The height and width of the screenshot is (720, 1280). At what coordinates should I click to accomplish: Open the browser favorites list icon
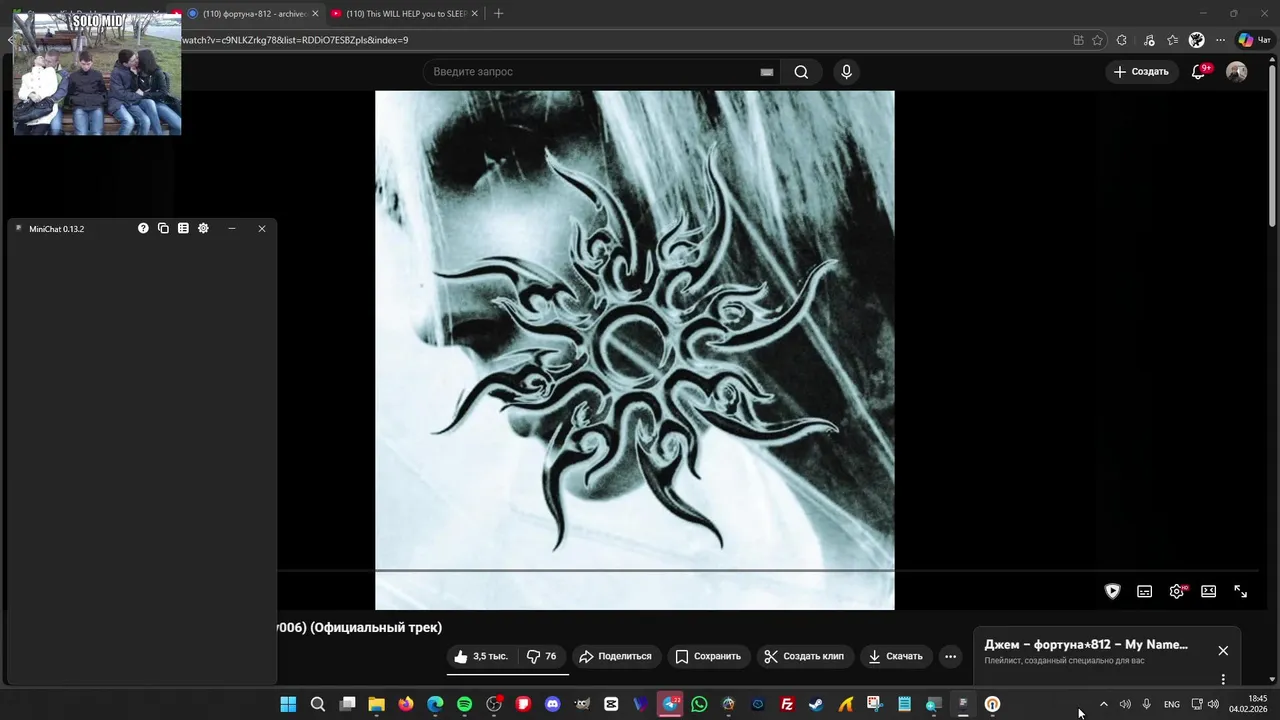[x=1172, y=40]
